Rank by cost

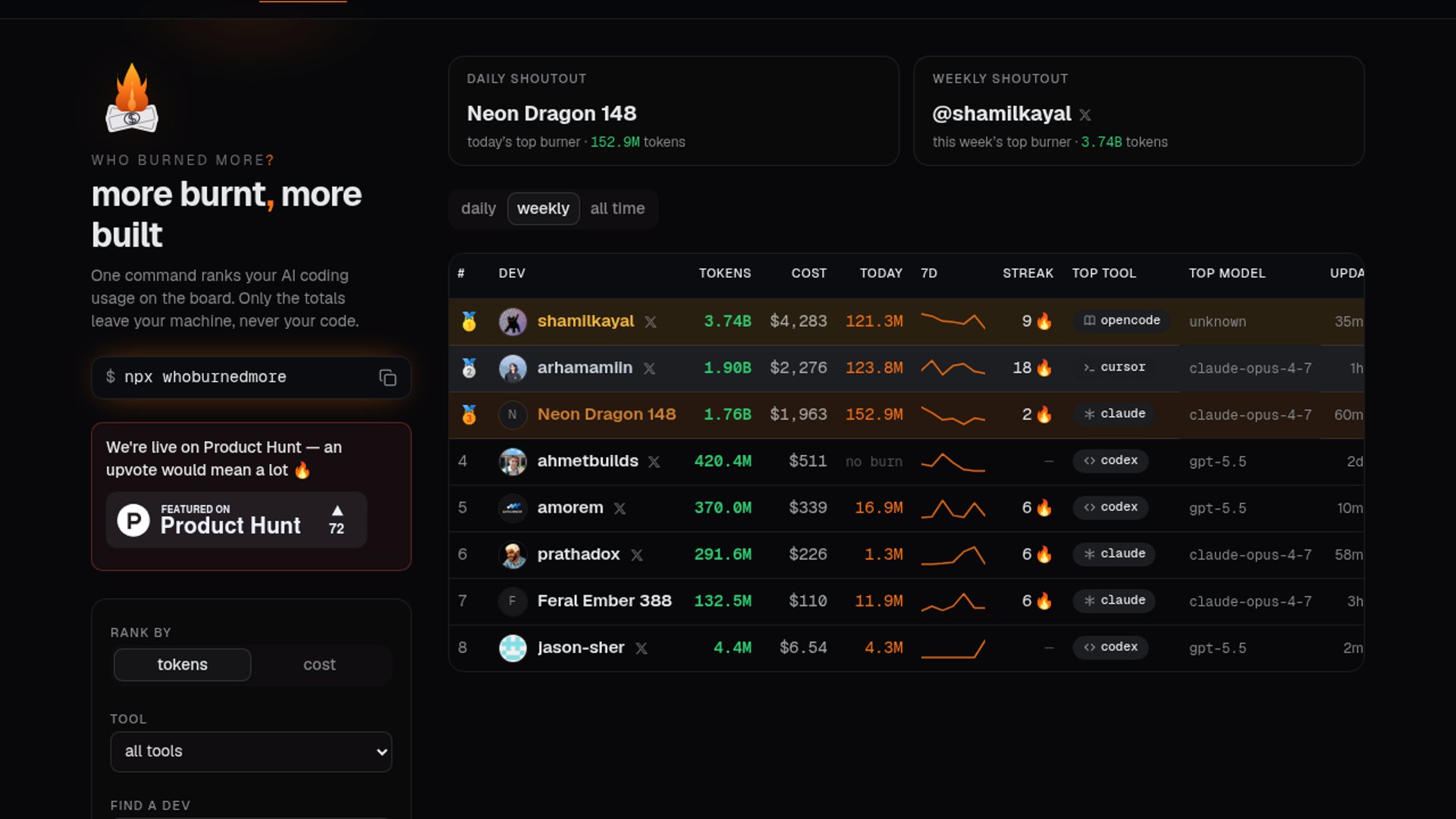(319, 664)
